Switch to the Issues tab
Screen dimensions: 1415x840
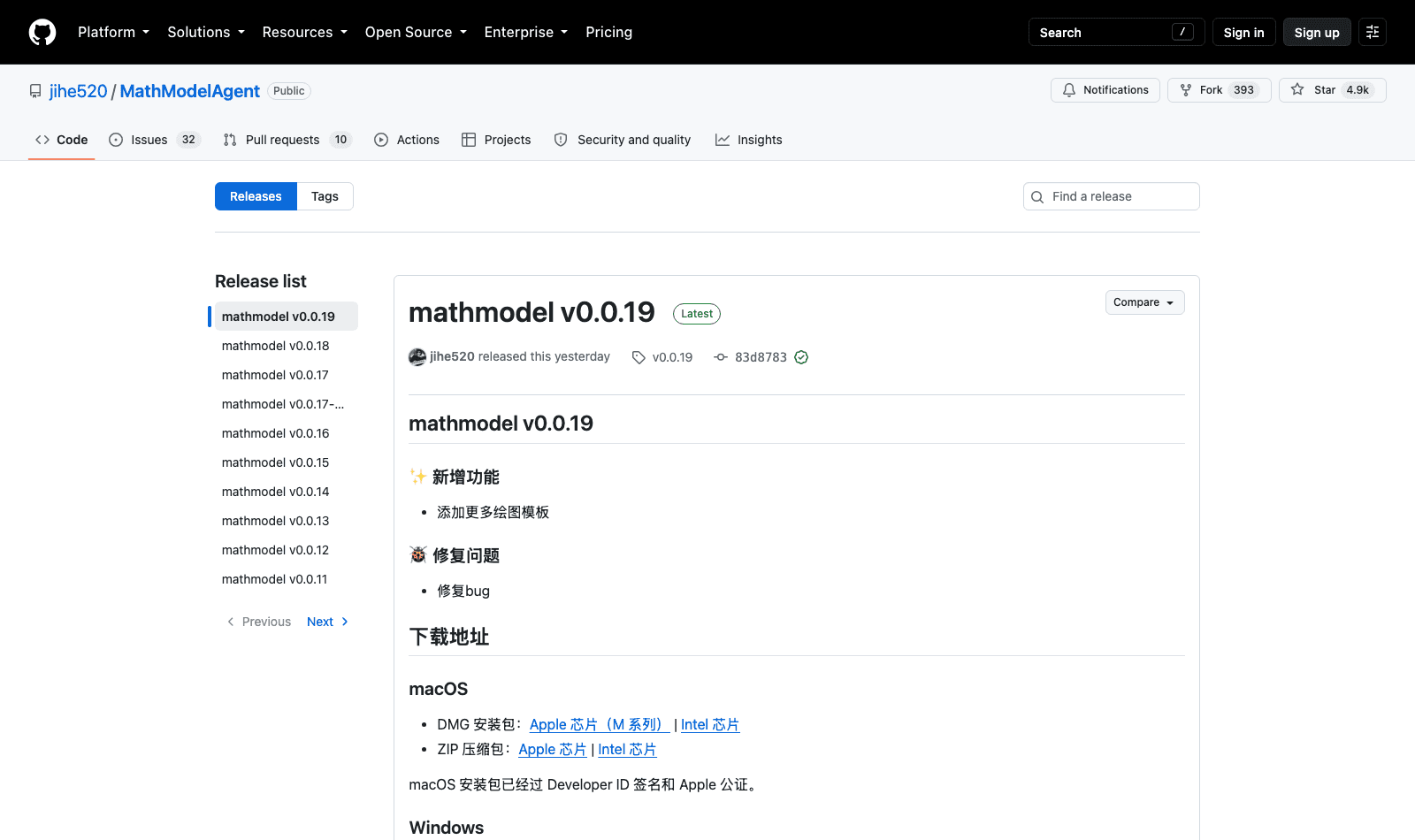pyautogui.click(x=155, y=140)
